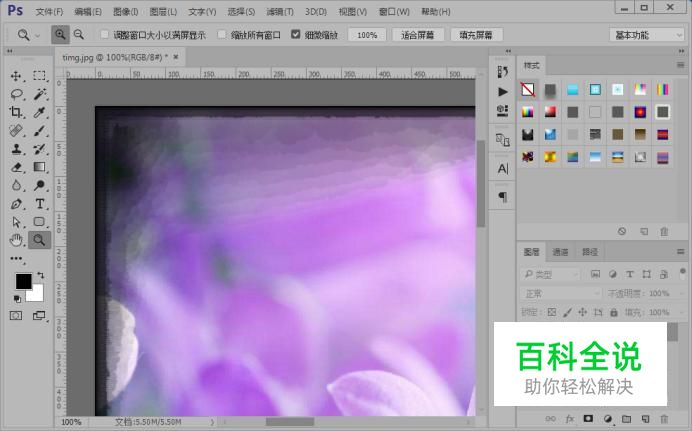Viewport: 692px width, 431px height.
Task: Open the layer blend mode dropdown
Action: (x=561, y=293)
